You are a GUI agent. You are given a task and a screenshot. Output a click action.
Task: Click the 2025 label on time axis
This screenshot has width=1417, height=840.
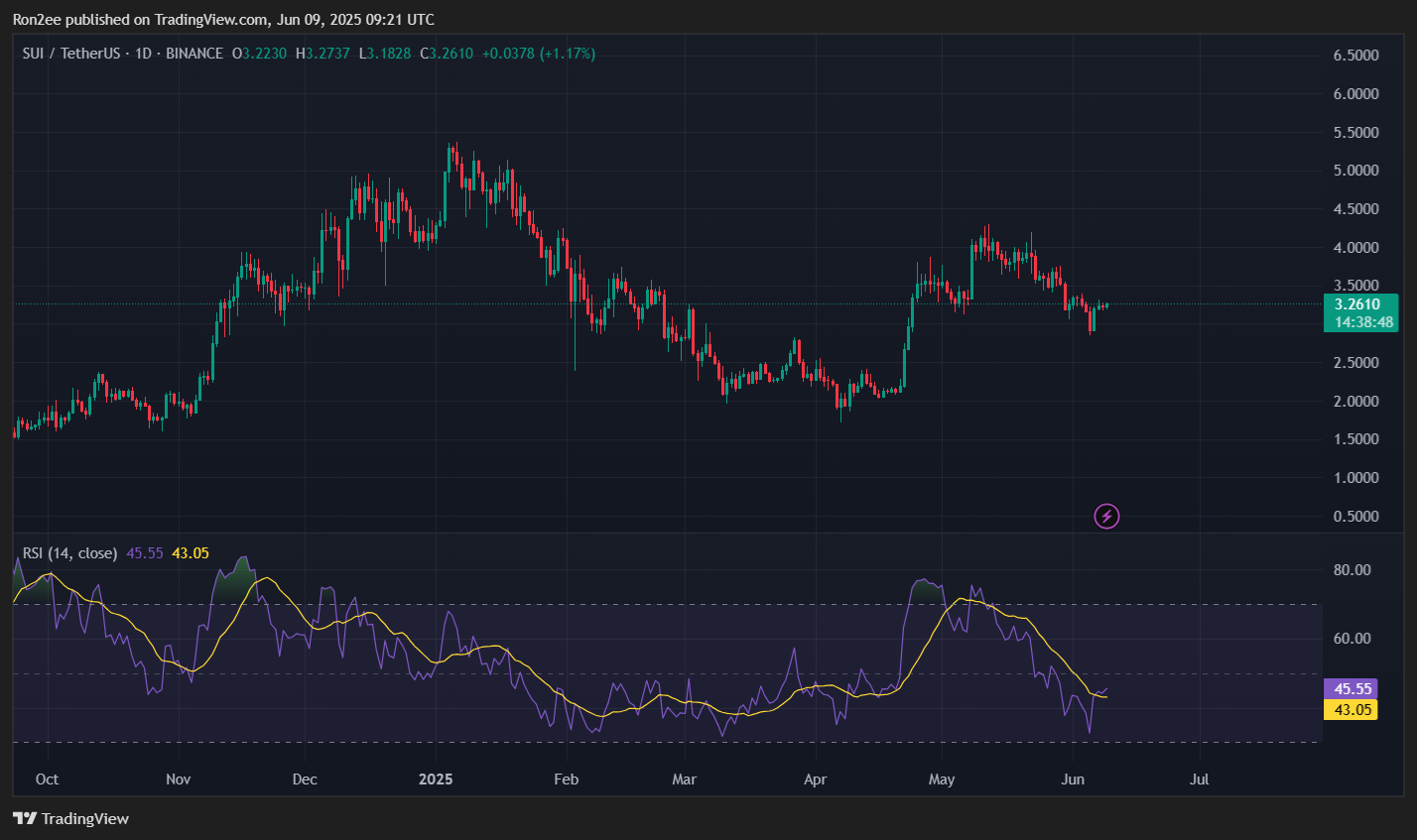coord(436,780)
